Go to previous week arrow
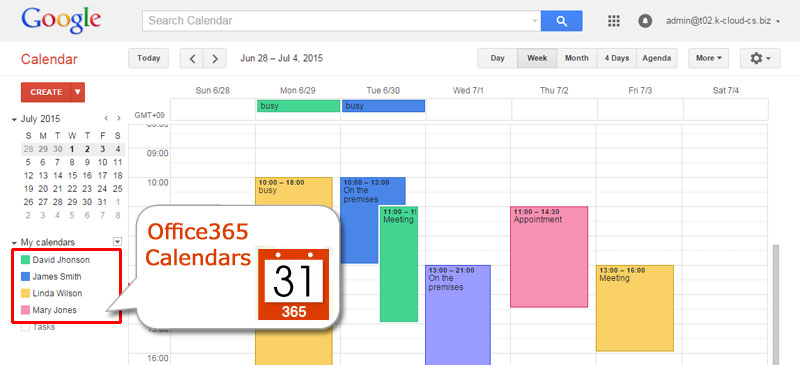Screen dimensions: 800x365 click(x=192, y=59)
